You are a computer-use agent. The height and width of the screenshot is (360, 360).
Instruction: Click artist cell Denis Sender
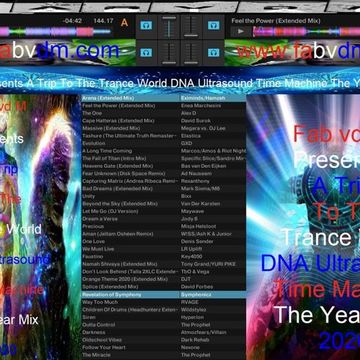click(x=213, y=241)
